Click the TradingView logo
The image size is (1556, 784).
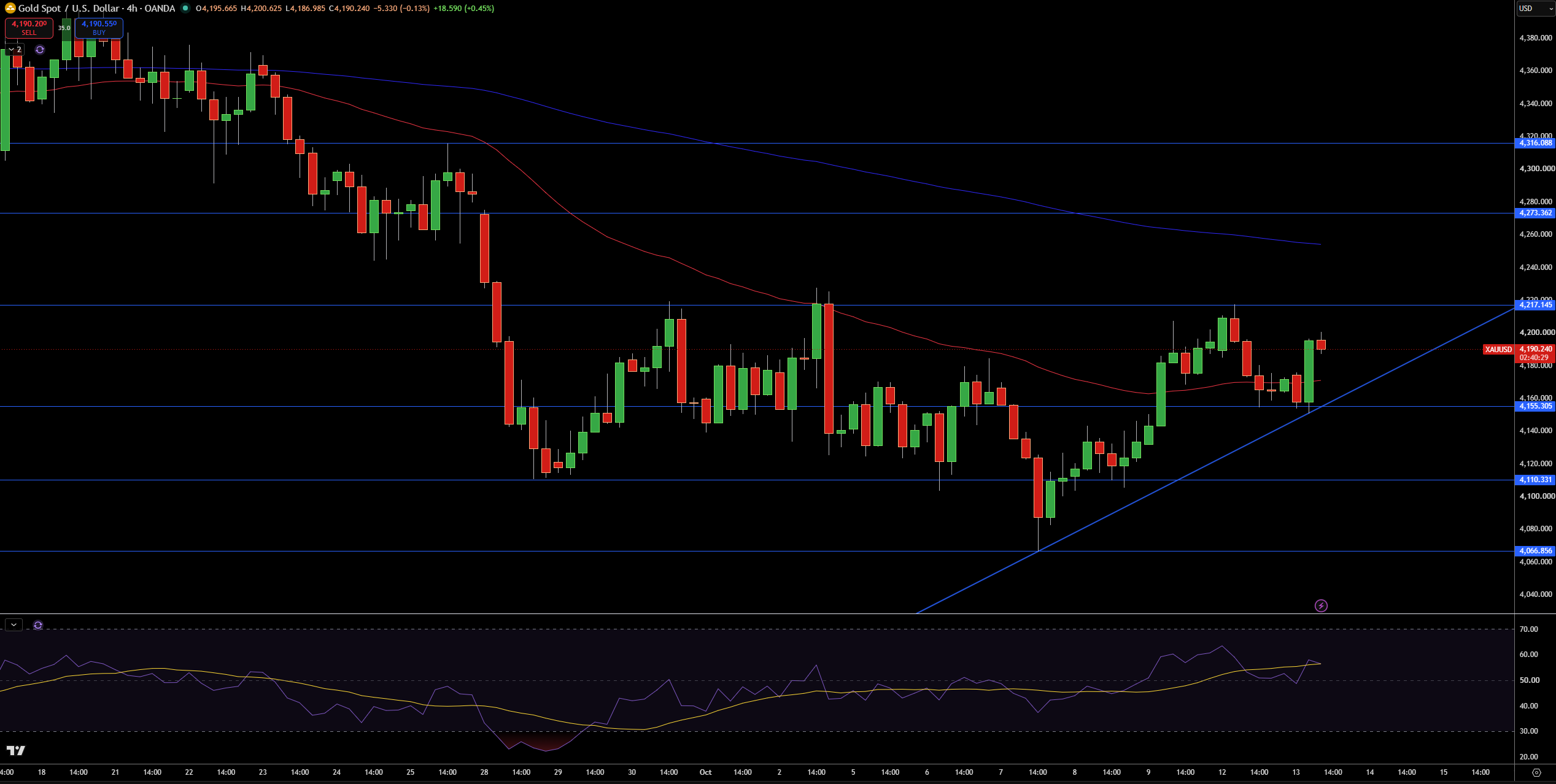[x=16, y=750]
